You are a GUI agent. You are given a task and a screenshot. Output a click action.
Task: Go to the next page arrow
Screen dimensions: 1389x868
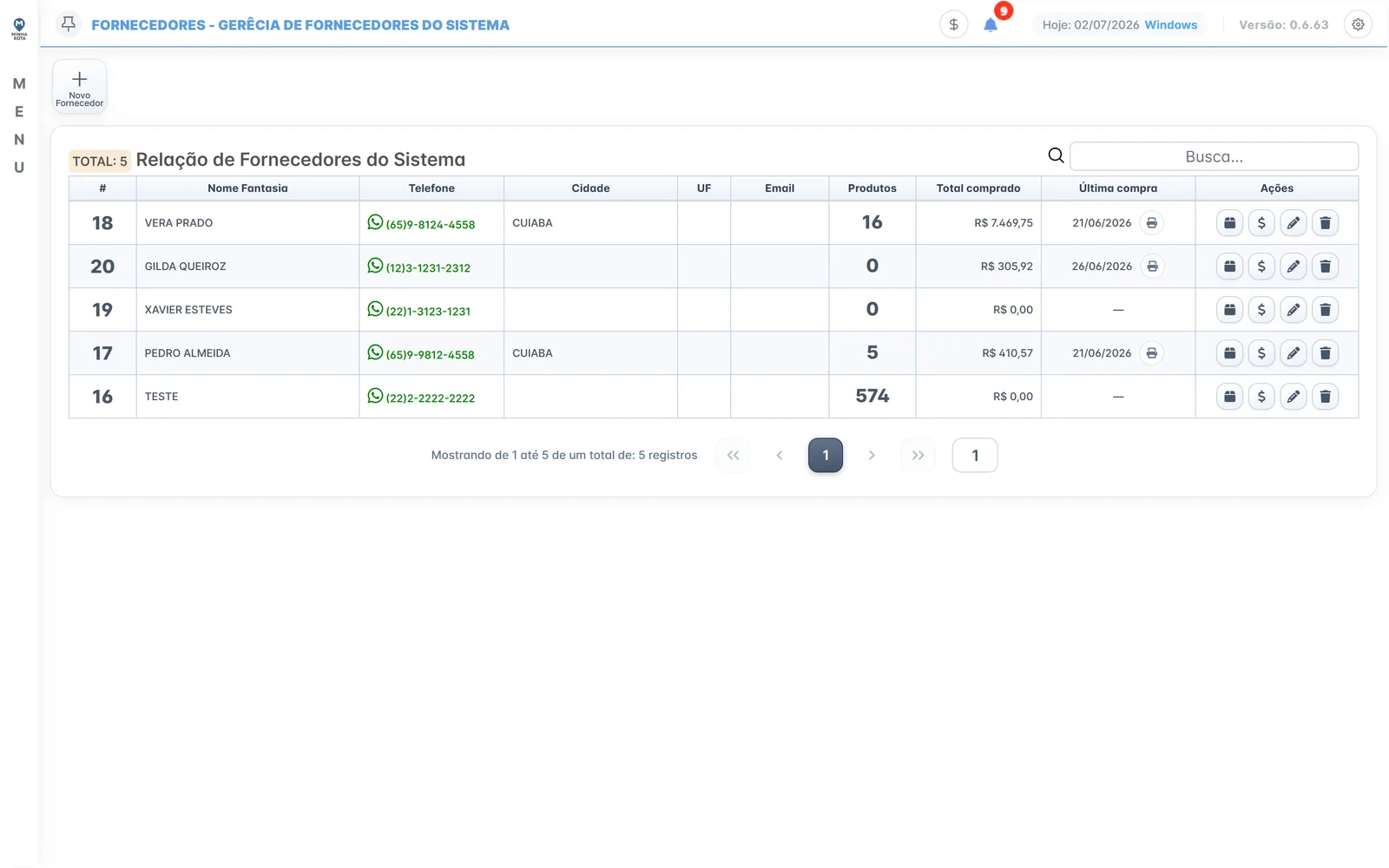coord(872,456)
